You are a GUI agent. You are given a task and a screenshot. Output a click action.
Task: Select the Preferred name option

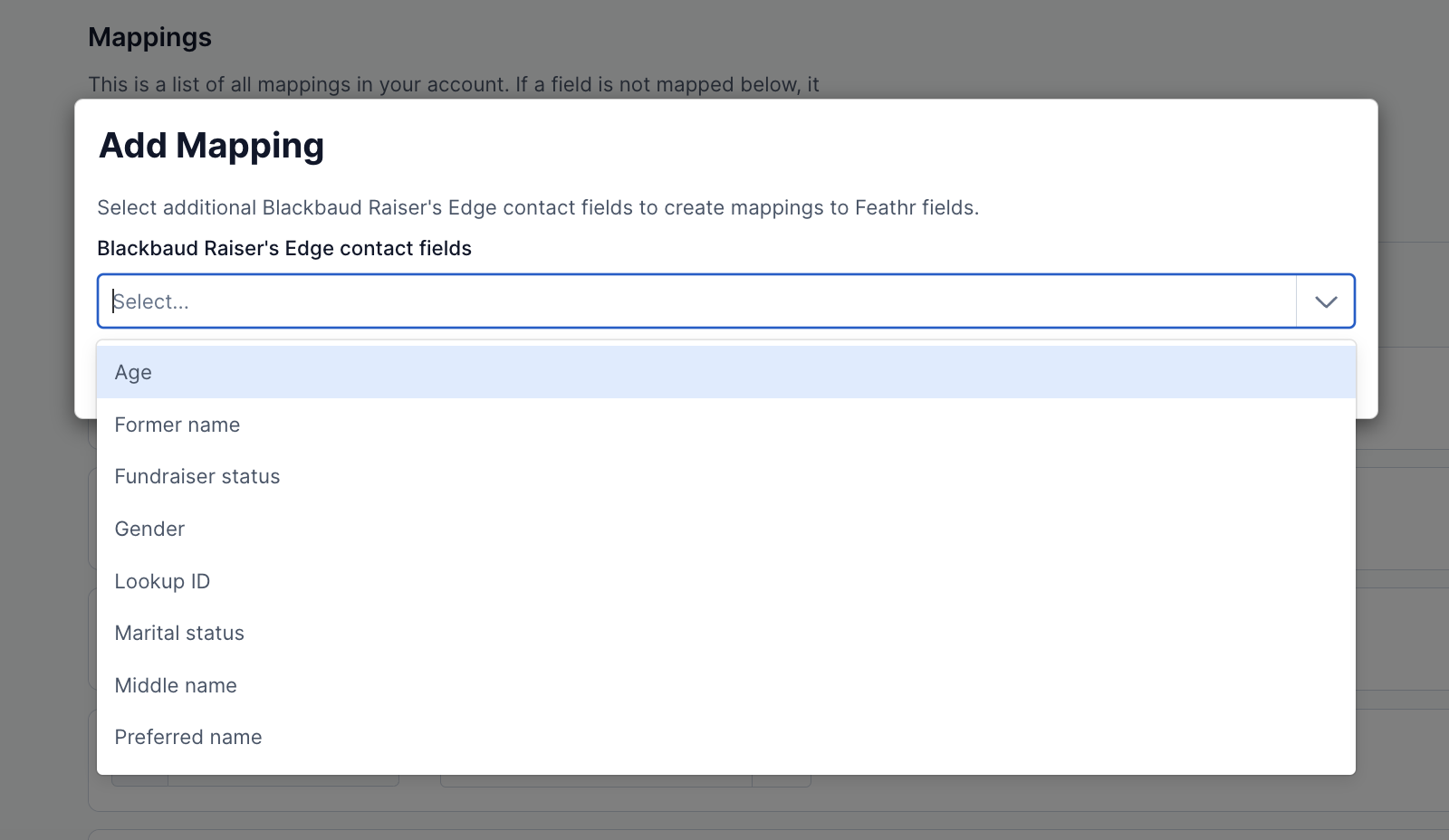pyautogui.click(x=726, y=737)
